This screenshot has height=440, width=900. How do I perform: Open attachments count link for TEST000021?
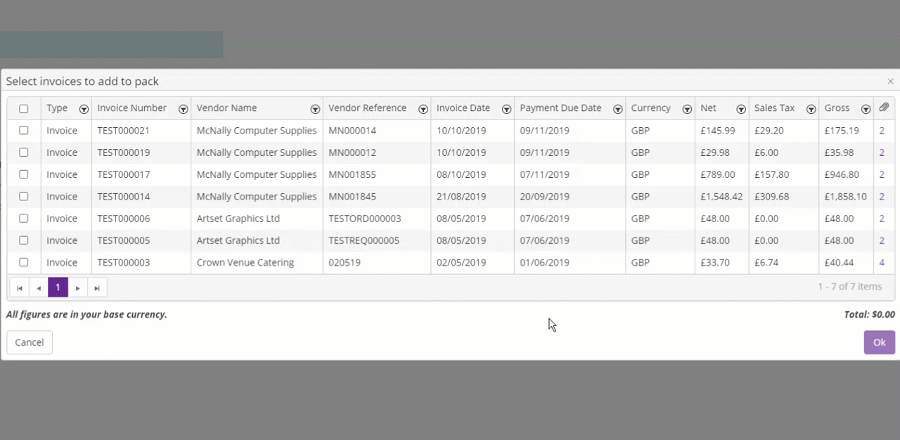point(882,130)
